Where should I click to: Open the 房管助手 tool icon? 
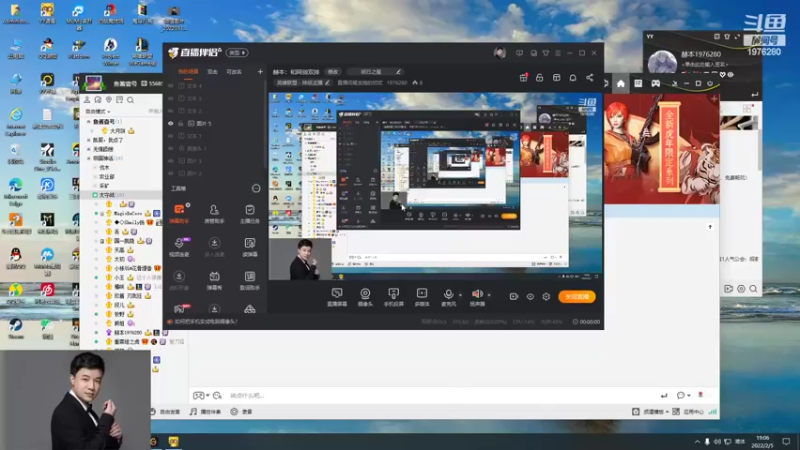(214, 213)
